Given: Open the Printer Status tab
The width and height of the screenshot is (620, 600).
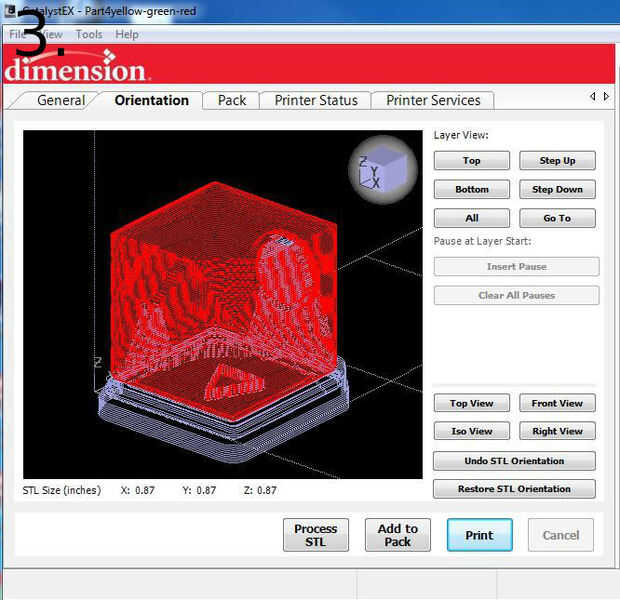Looking at the screenshot, I should pyautogui.click(x=316, y=100).
